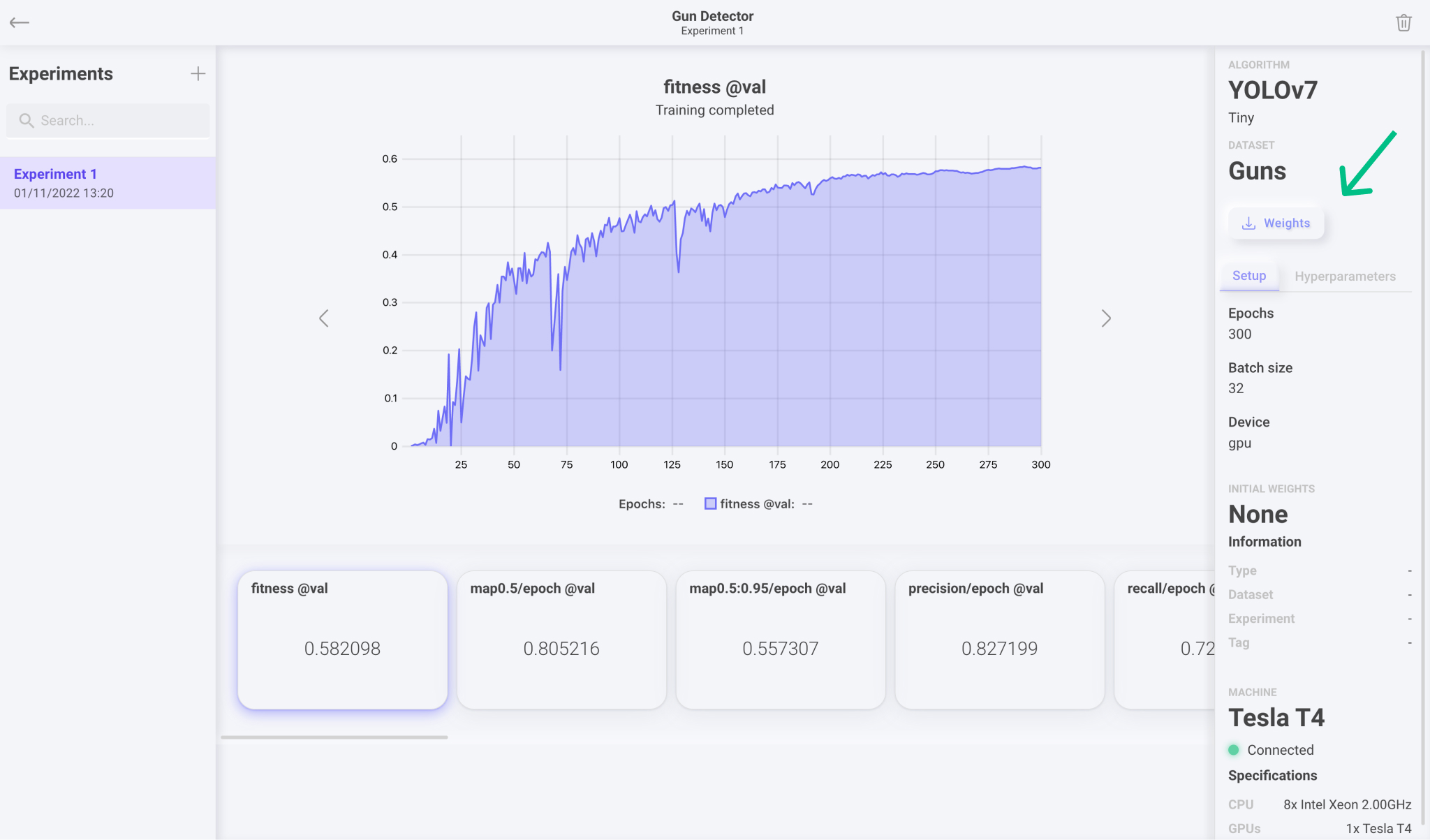The width and height of the screenshot is (1430, 840).
Task: Click the Weights download icon
Action: (1248, 223)
